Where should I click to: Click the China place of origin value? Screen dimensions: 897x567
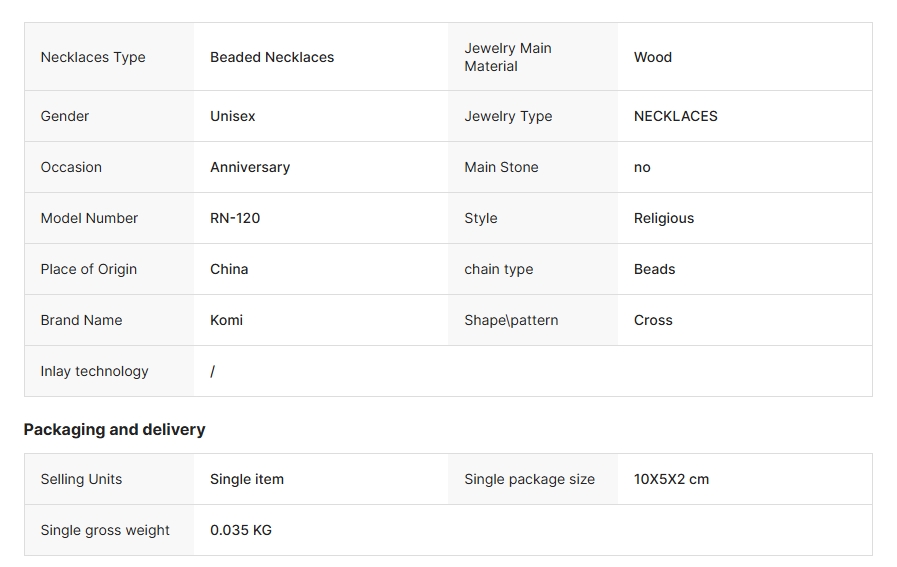tap(229, 269)
